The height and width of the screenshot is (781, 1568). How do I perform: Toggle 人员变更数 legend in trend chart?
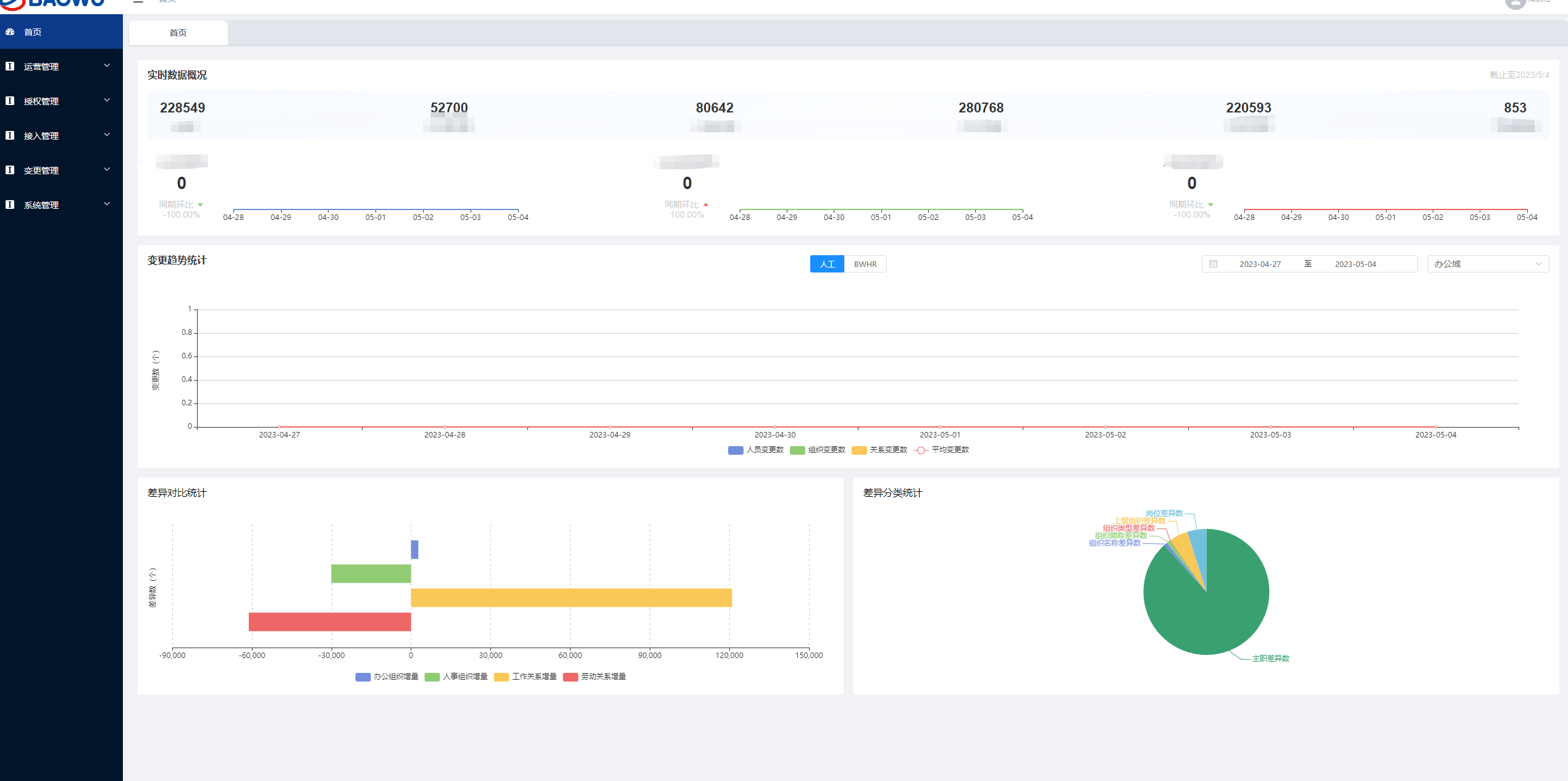click(x=756, y=450)
